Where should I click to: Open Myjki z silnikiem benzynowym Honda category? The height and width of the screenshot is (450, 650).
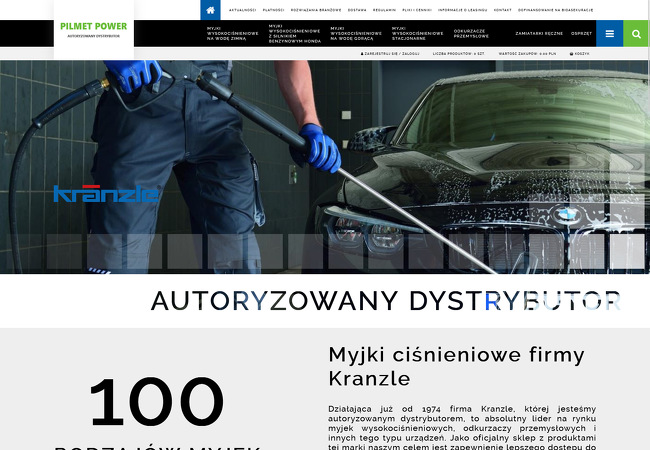pos(295,34)
